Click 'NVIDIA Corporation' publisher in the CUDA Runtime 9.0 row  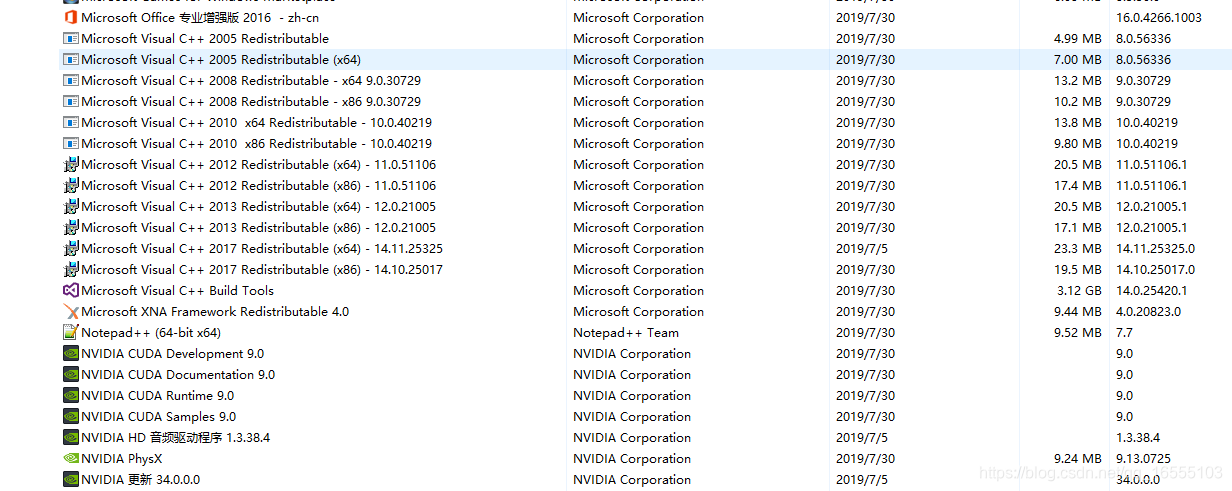[632, 396]
